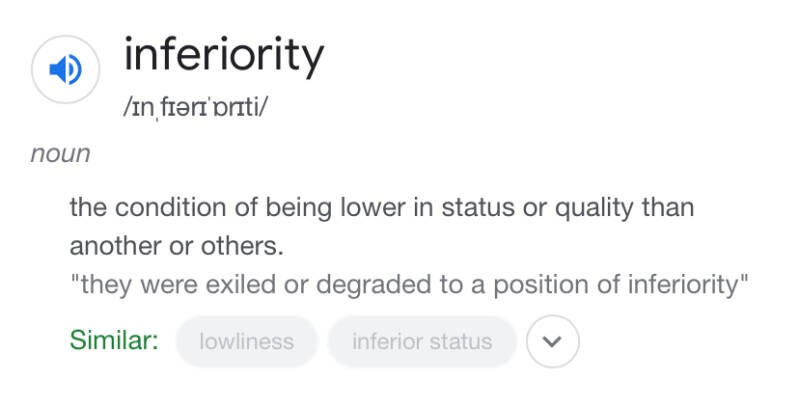Click the word "position" in the example sentence
799x408 pixels.
526,284
